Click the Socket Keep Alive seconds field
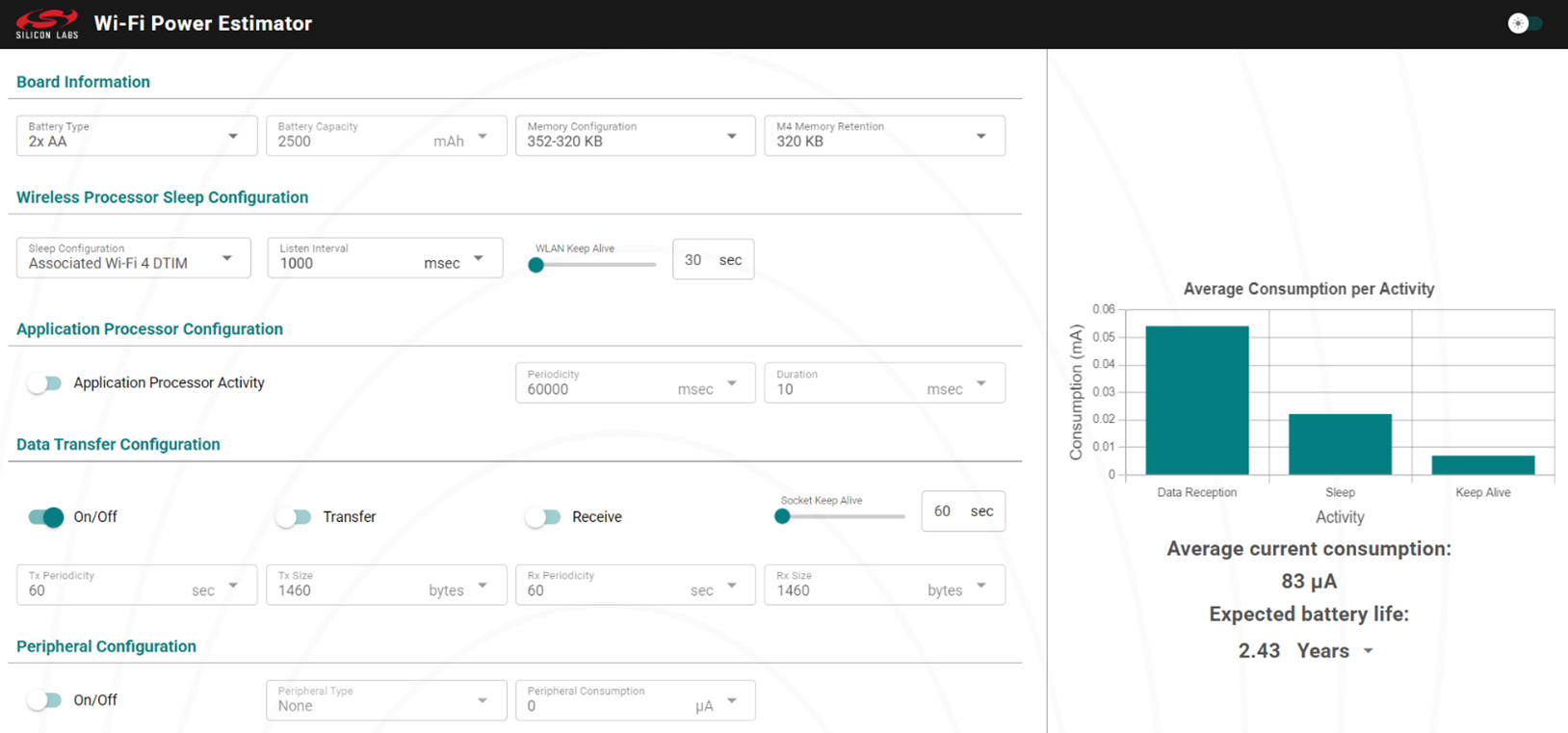 (x=944, y=511)
